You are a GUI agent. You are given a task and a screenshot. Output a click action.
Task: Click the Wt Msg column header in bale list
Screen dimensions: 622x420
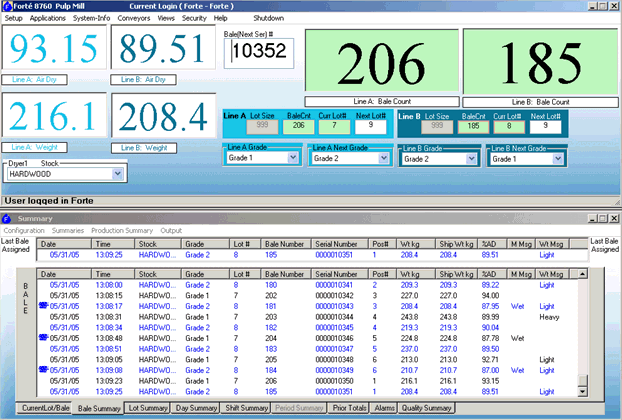click(x=552, y=274)
